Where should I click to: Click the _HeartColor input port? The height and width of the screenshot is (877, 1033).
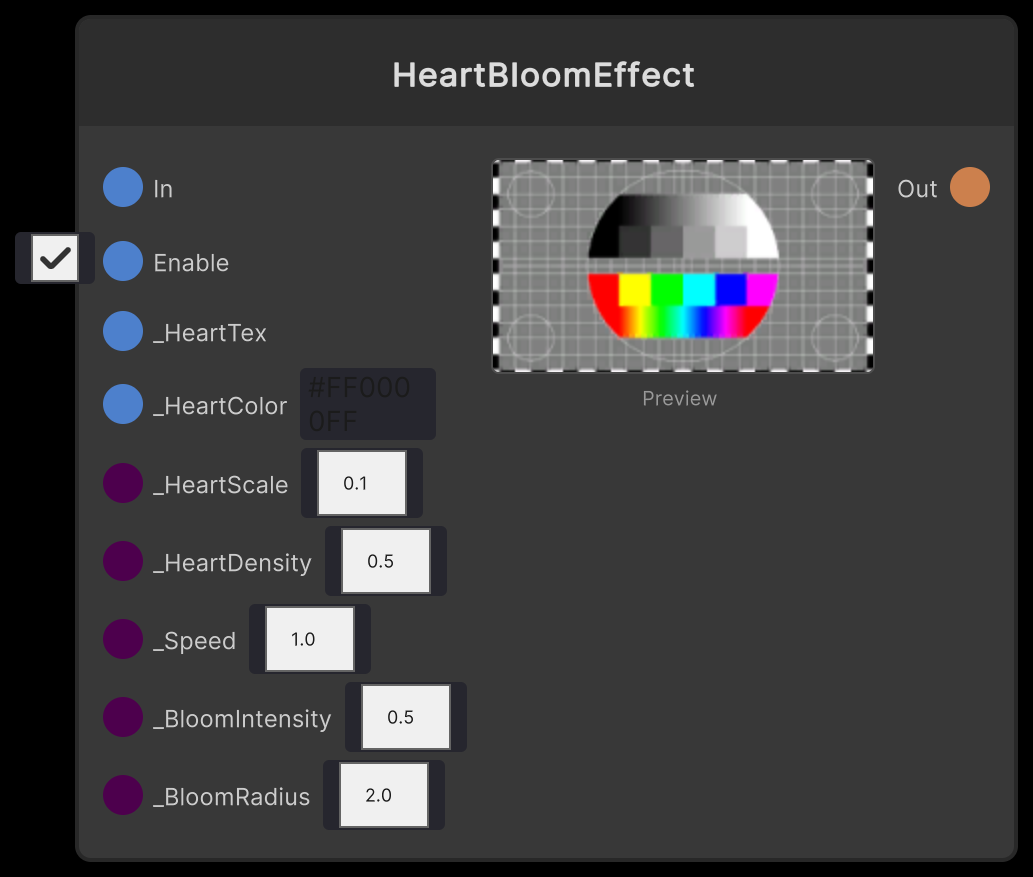point(122,404)
